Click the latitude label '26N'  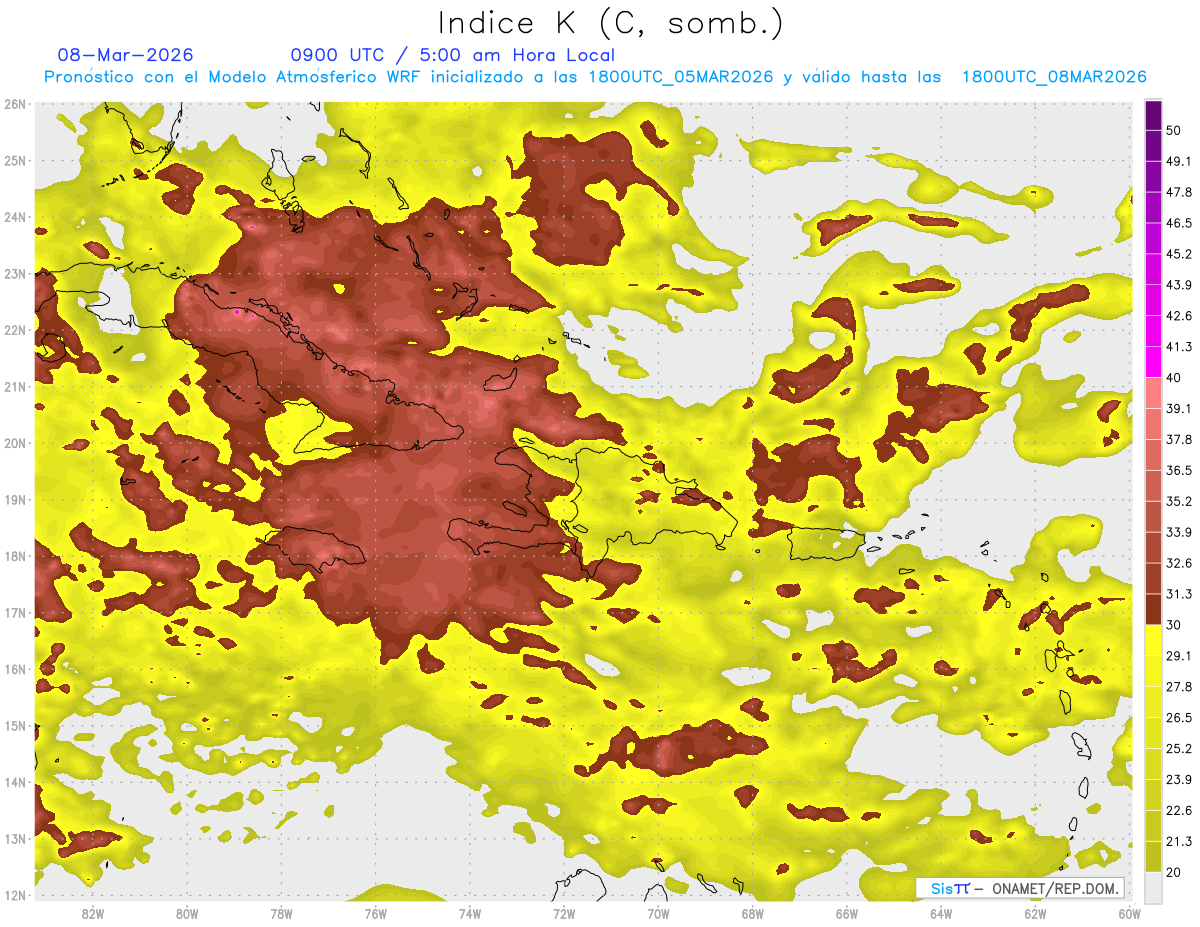[x=15, y=104]
